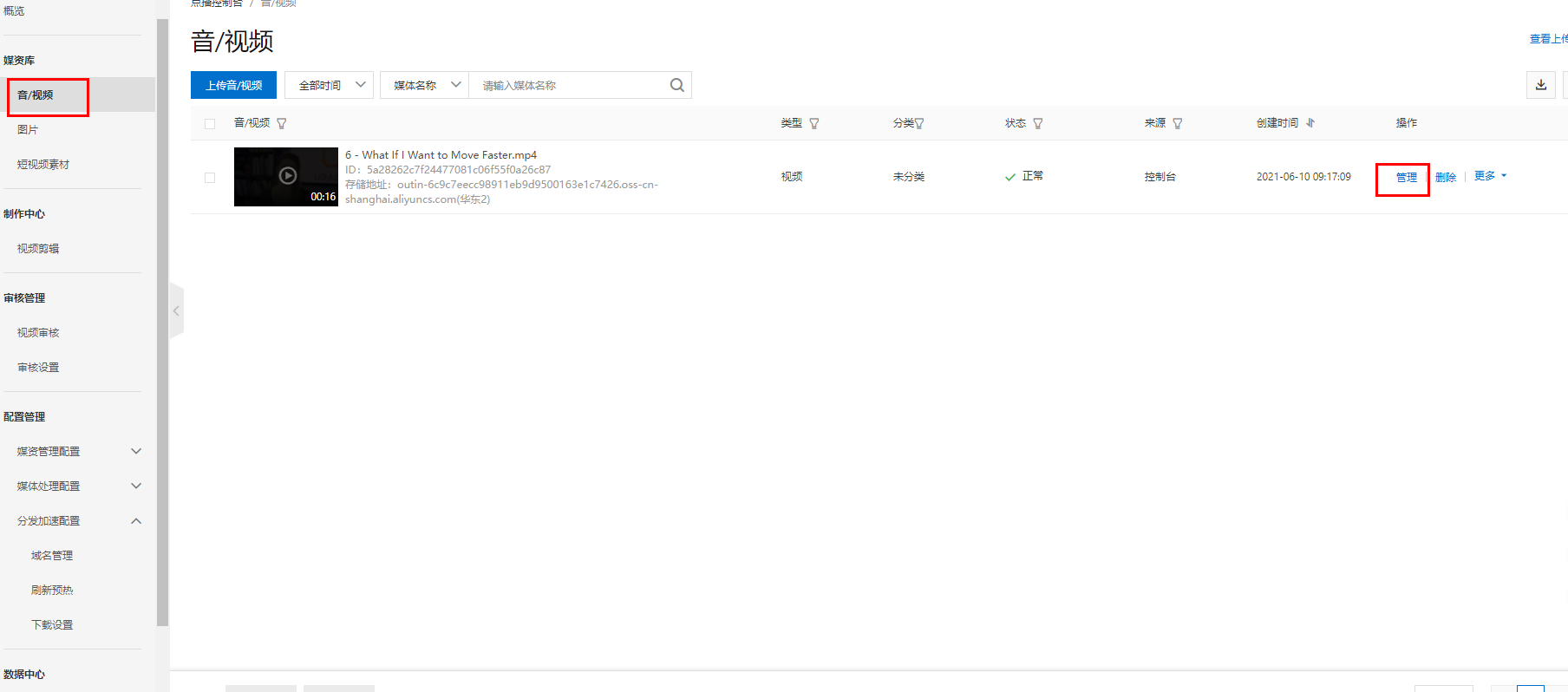Click the 数据中心 sidebar heading

[x=24, y=675]
